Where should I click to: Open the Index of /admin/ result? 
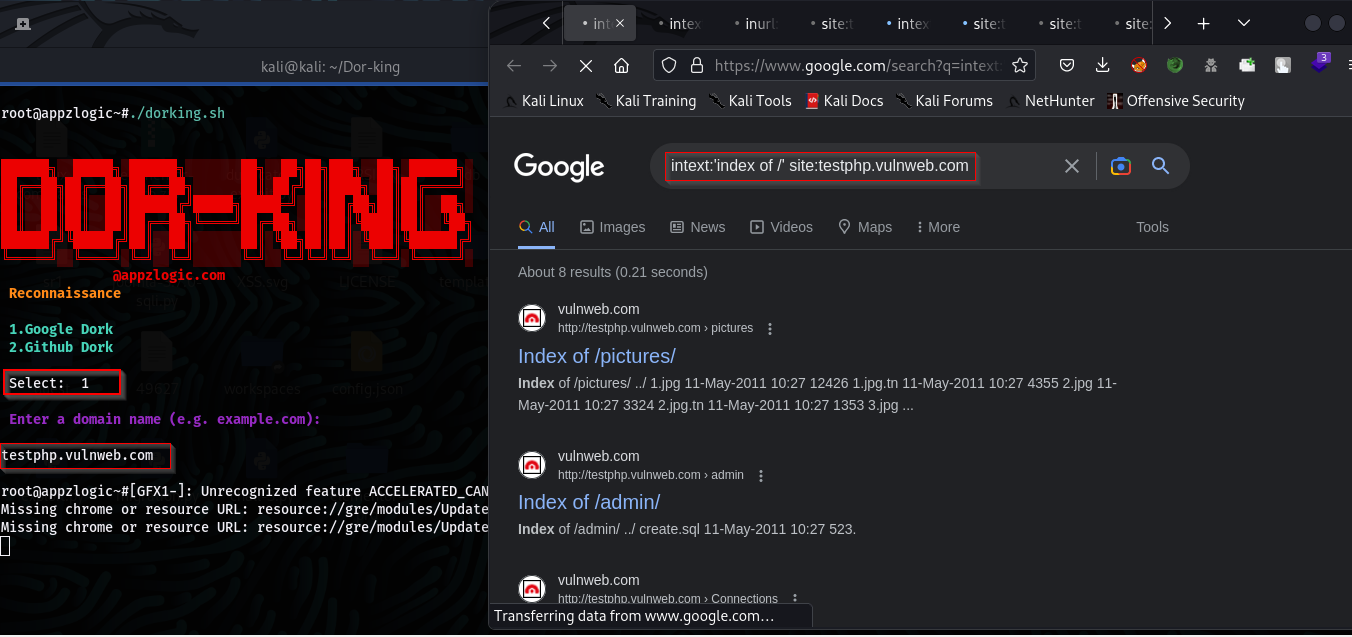pyautogui.click(x=589, y=502)
